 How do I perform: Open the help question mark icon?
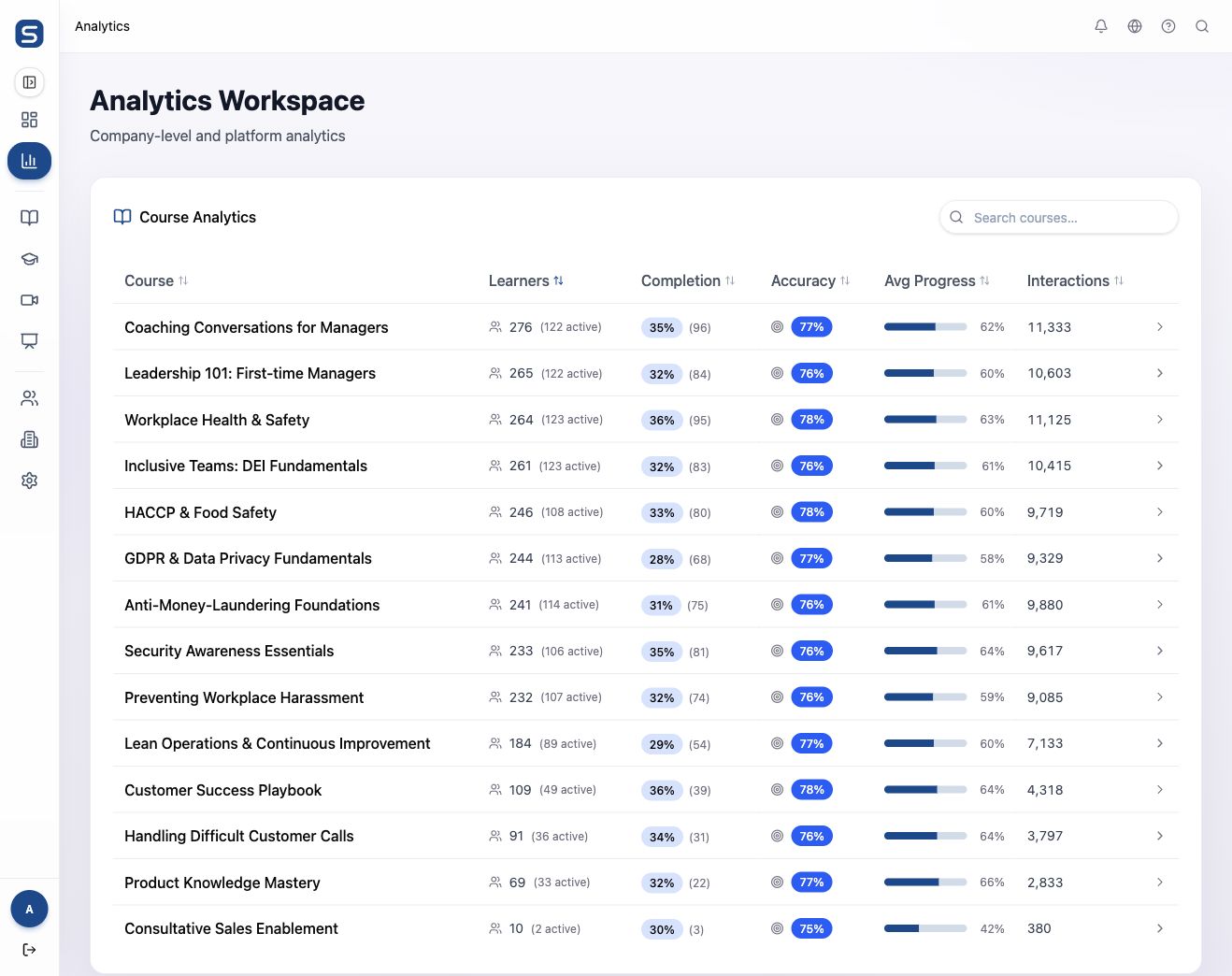1168,26
